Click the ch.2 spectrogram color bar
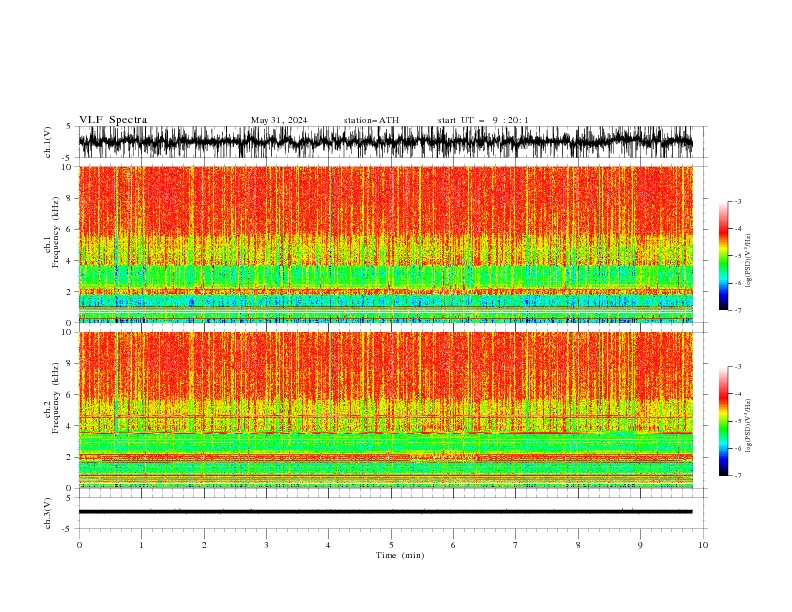 pyautogui.click(x=723, y=421)
